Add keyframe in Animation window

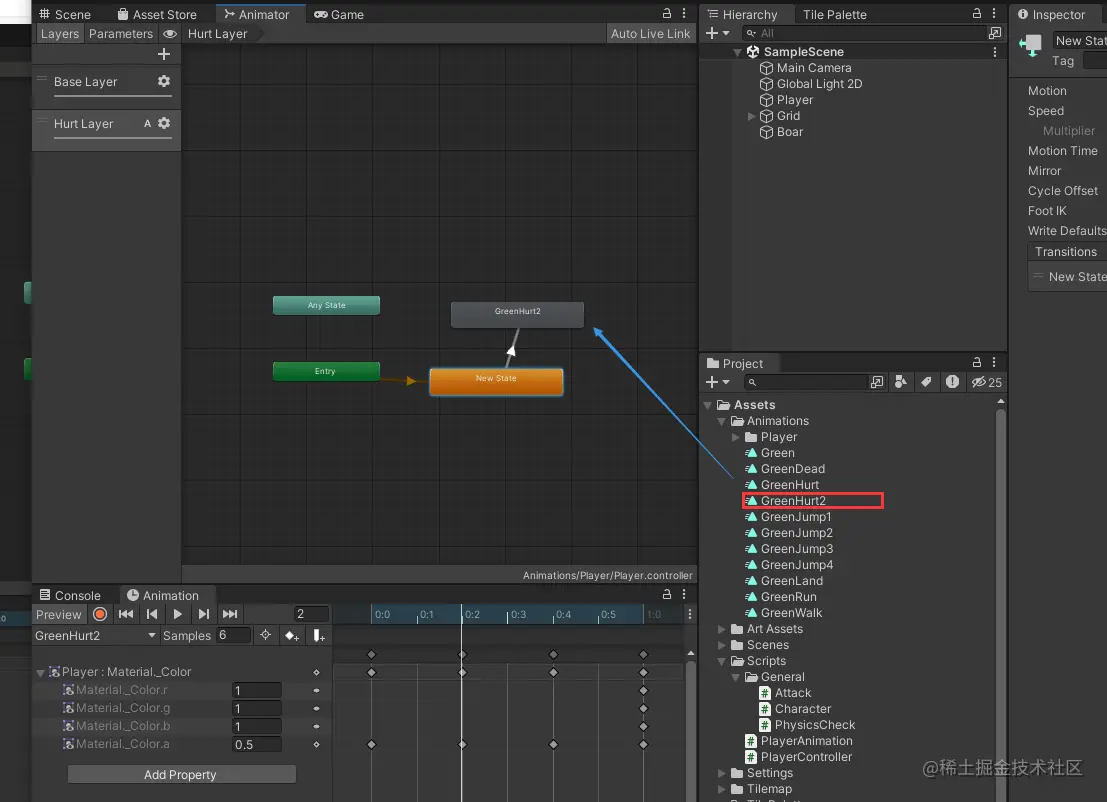(292, 635)
